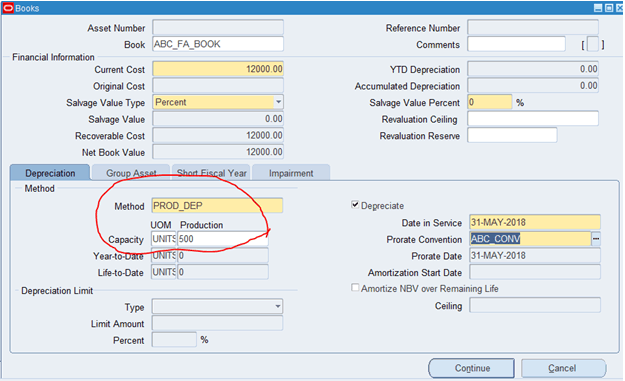Expand the Depreciation Limit Type dropdown
This screenshot has width=625, height=381.
tap(278, 306)
